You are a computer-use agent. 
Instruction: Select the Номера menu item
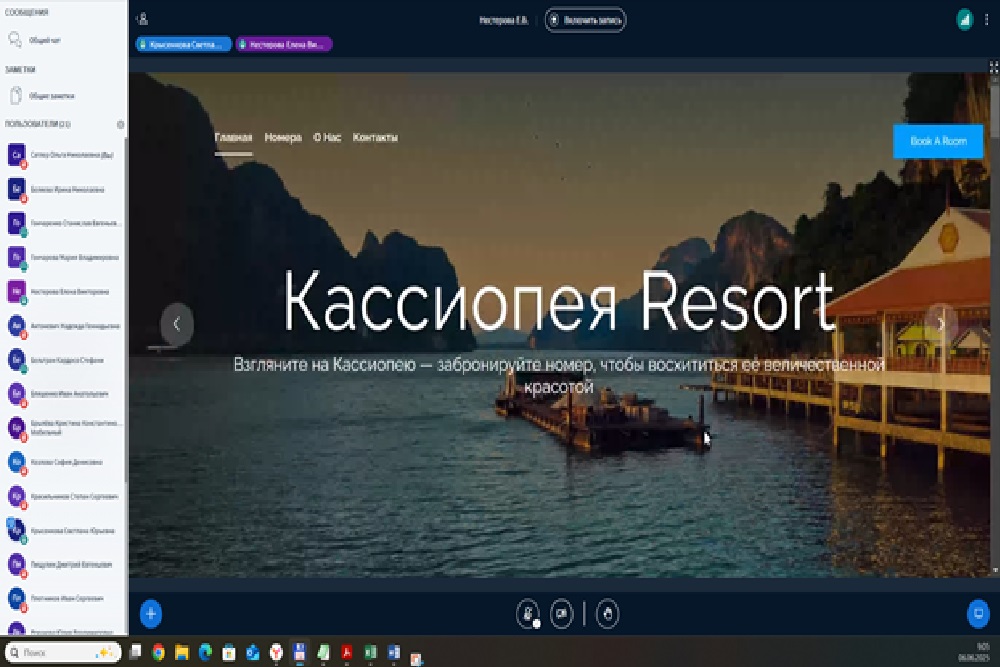pos(283,137)
